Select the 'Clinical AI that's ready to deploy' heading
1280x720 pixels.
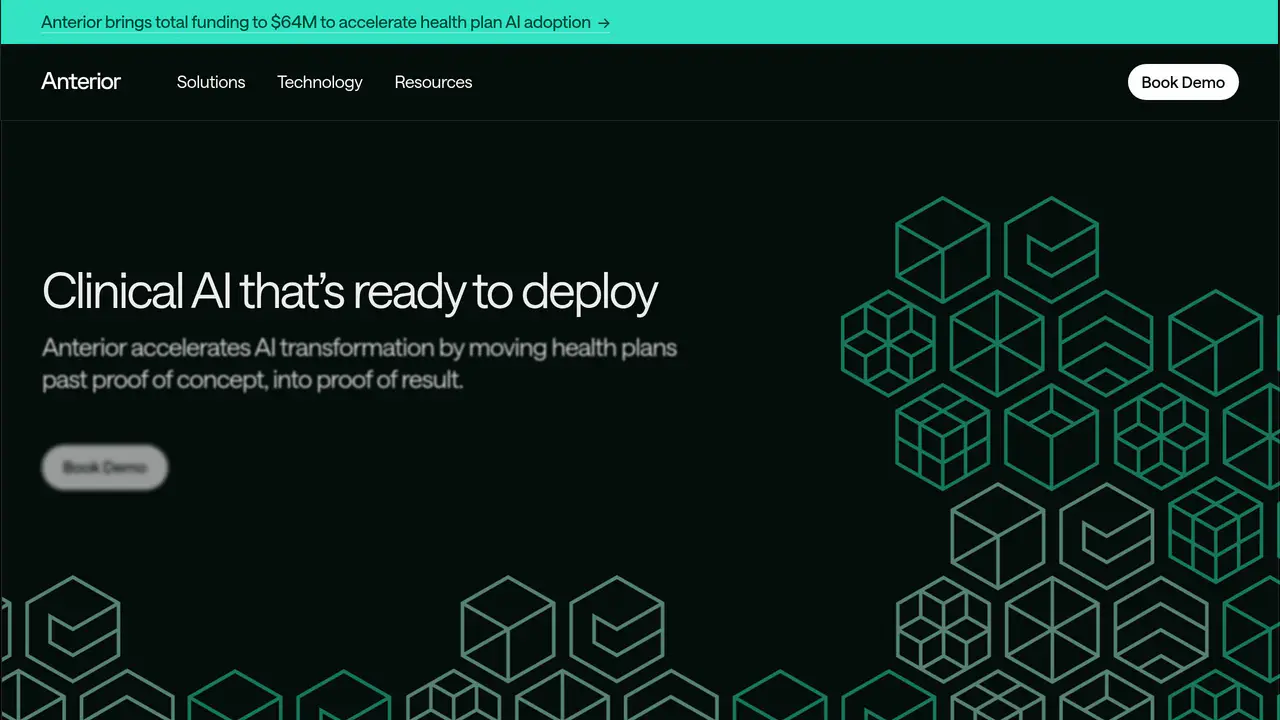coord(350,291)
